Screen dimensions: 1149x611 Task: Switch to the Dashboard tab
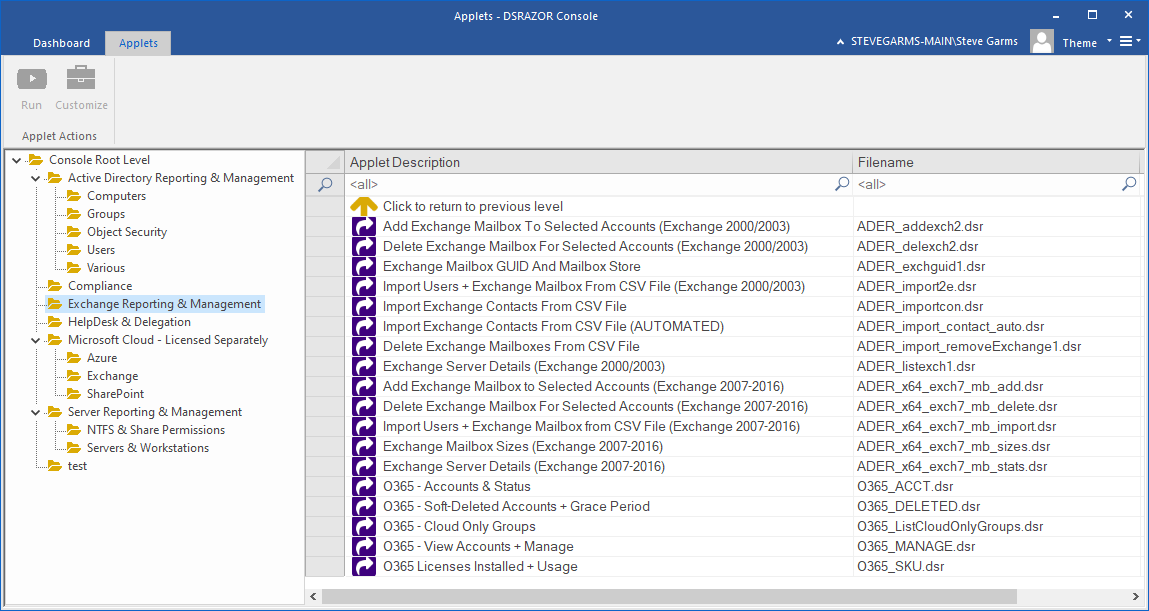[61, 43]
